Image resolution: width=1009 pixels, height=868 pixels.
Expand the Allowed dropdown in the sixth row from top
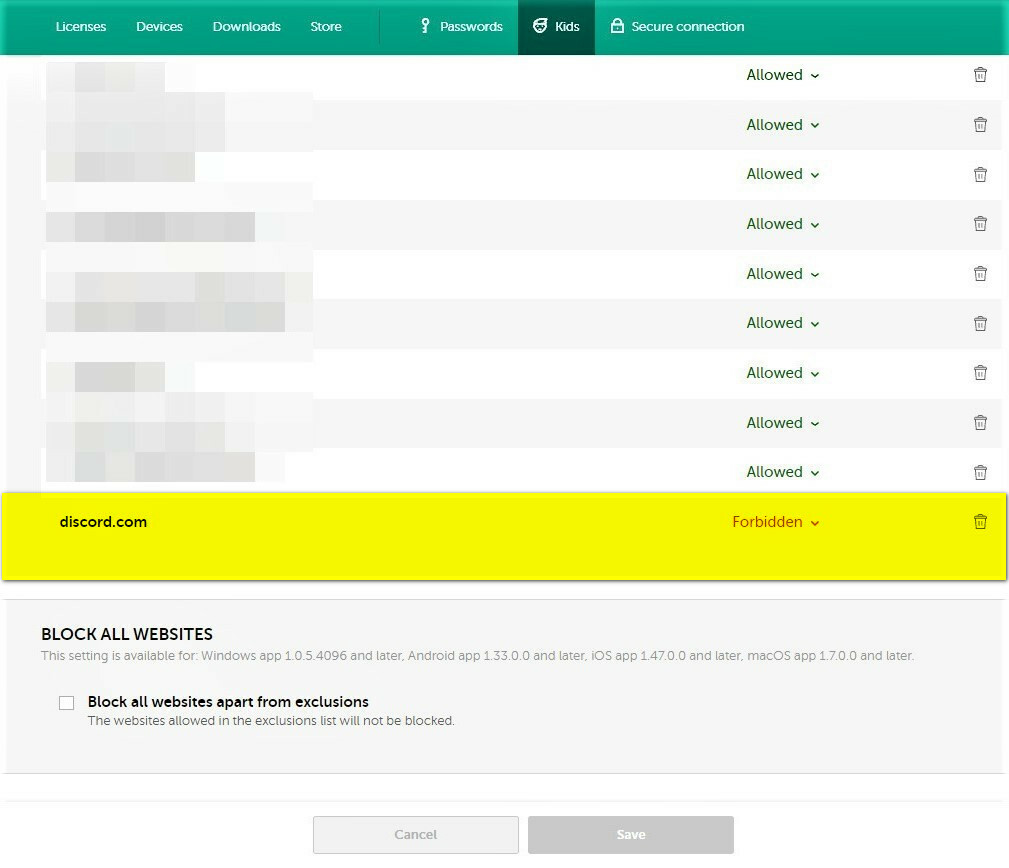click(x=782, y=323)
